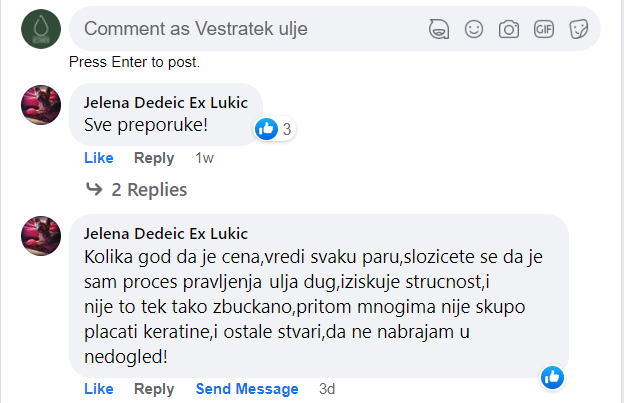Reply to the long comment about price

tap(154, 389)
